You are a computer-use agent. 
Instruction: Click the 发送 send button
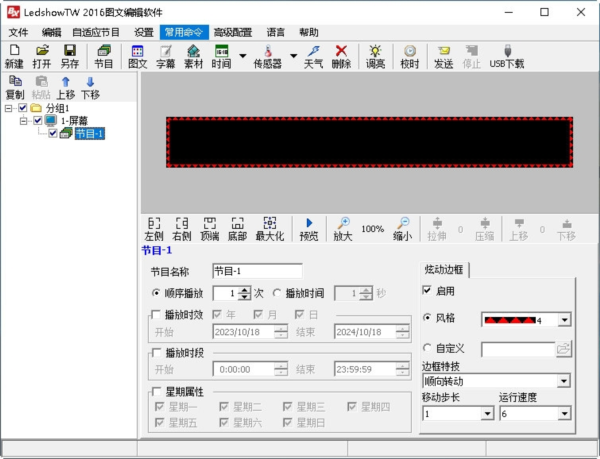(x=443, y=55)
